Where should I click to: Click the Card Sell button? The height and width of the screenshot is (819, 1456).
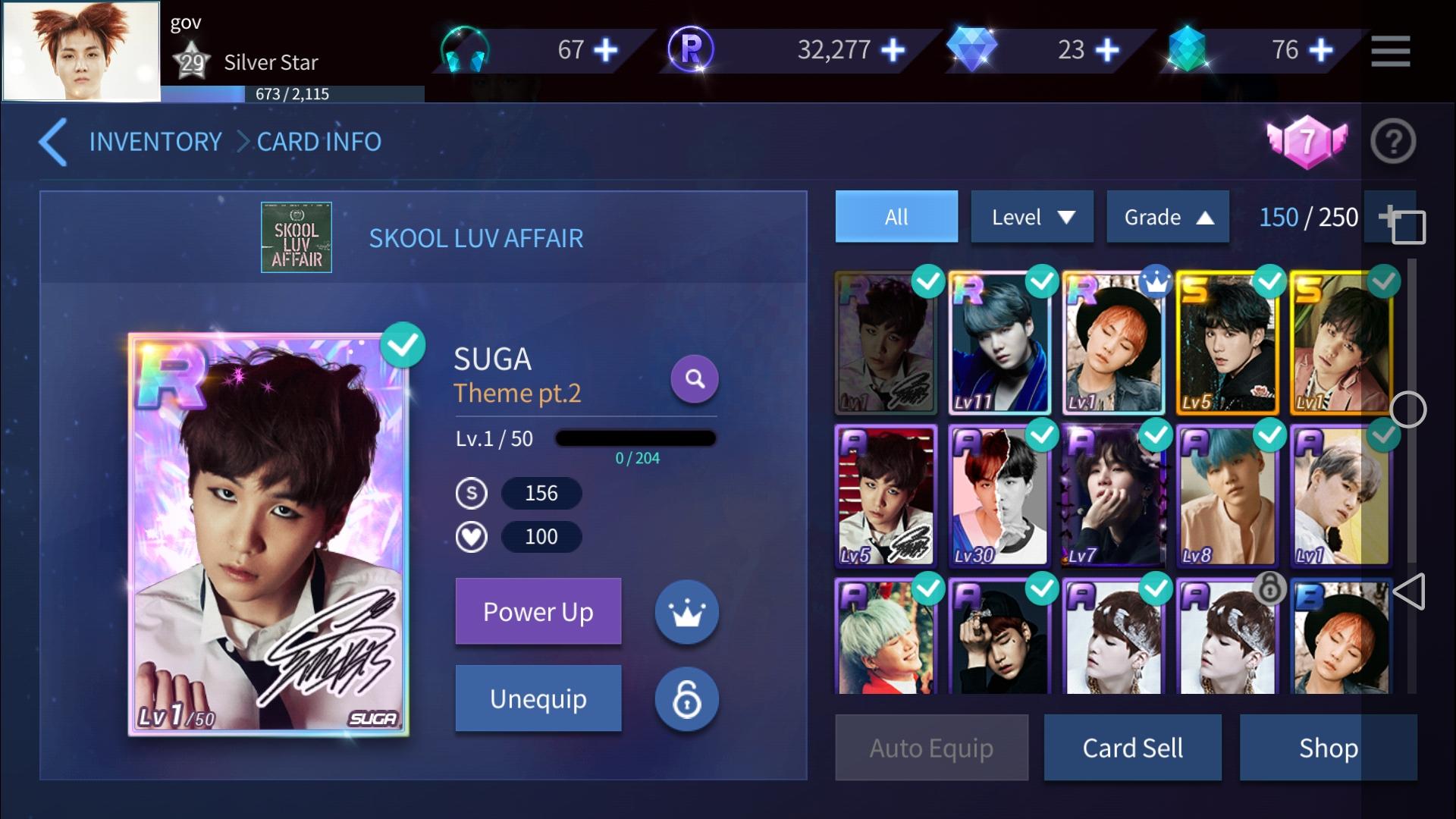[1133, 748]
